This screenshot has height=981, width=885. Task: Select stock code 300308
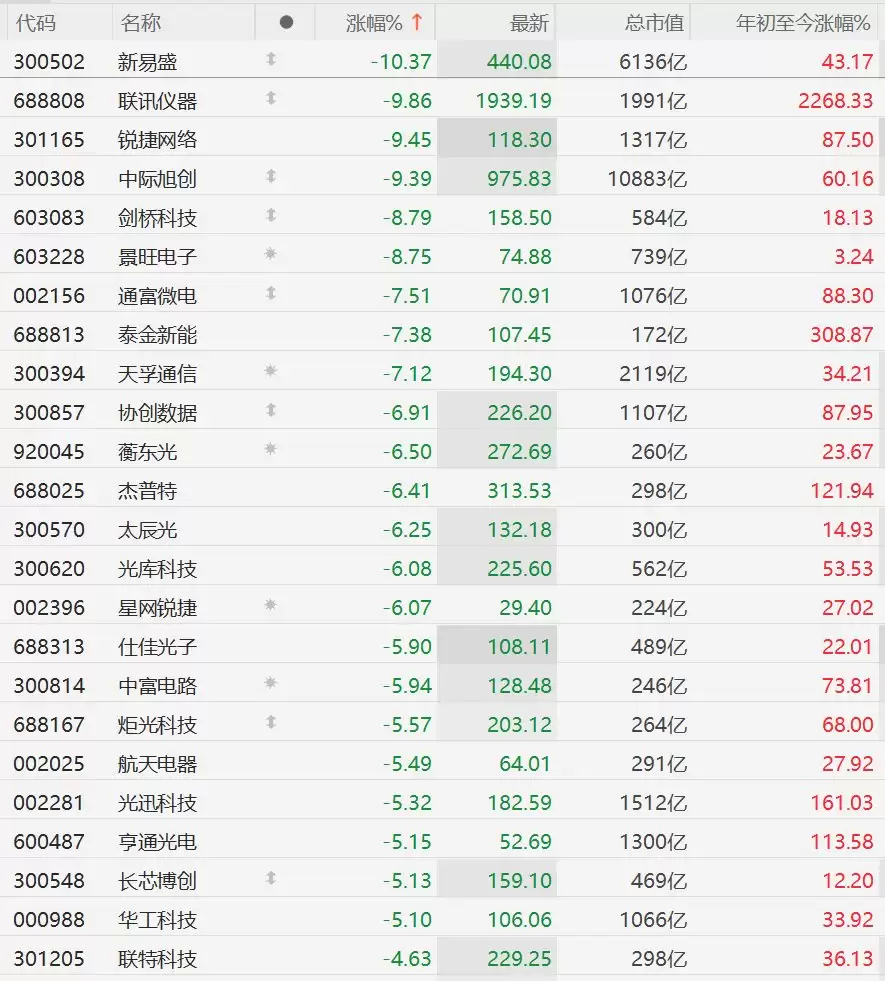coord(49,179)
